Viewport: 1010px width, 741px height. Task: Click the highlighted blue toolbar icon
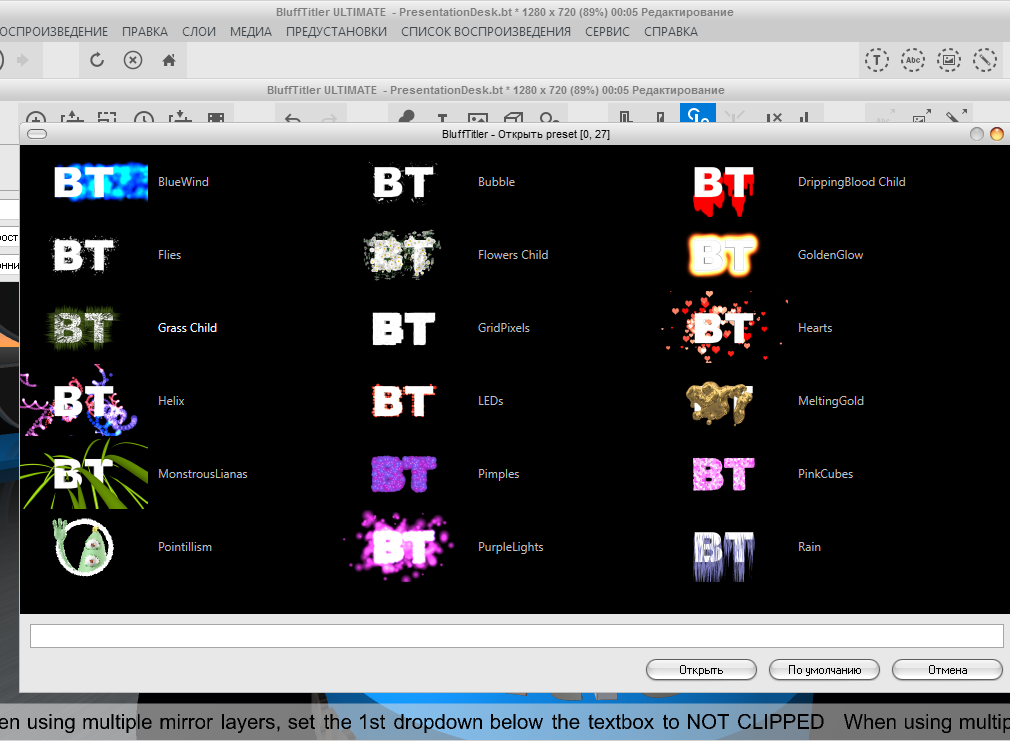(x=698, y=113)
